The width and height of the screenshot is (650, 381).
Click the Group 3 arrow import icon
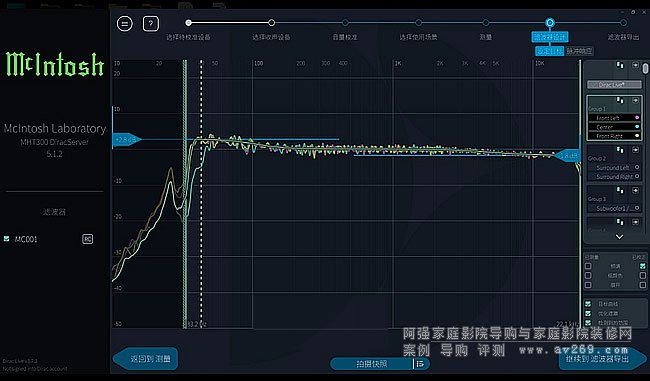pyautogui.click(x=635, y=190)
